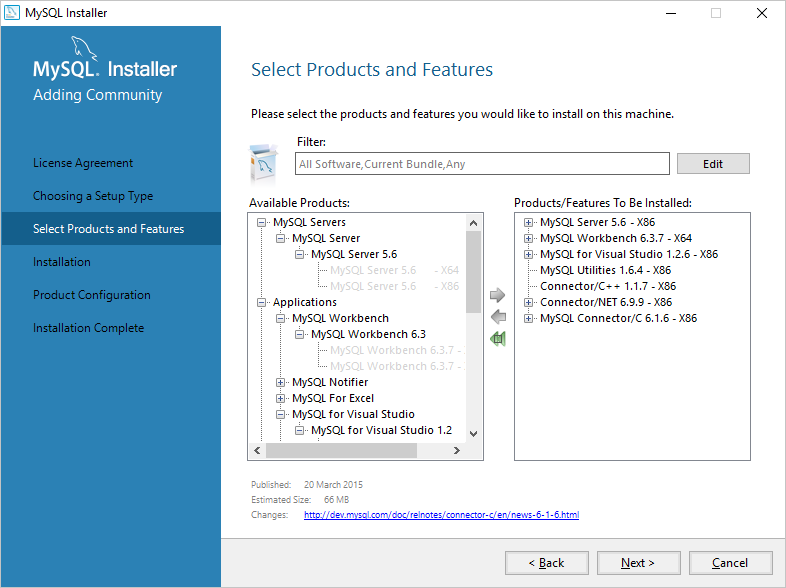Go to Installation Complete step

click(88, 328)
